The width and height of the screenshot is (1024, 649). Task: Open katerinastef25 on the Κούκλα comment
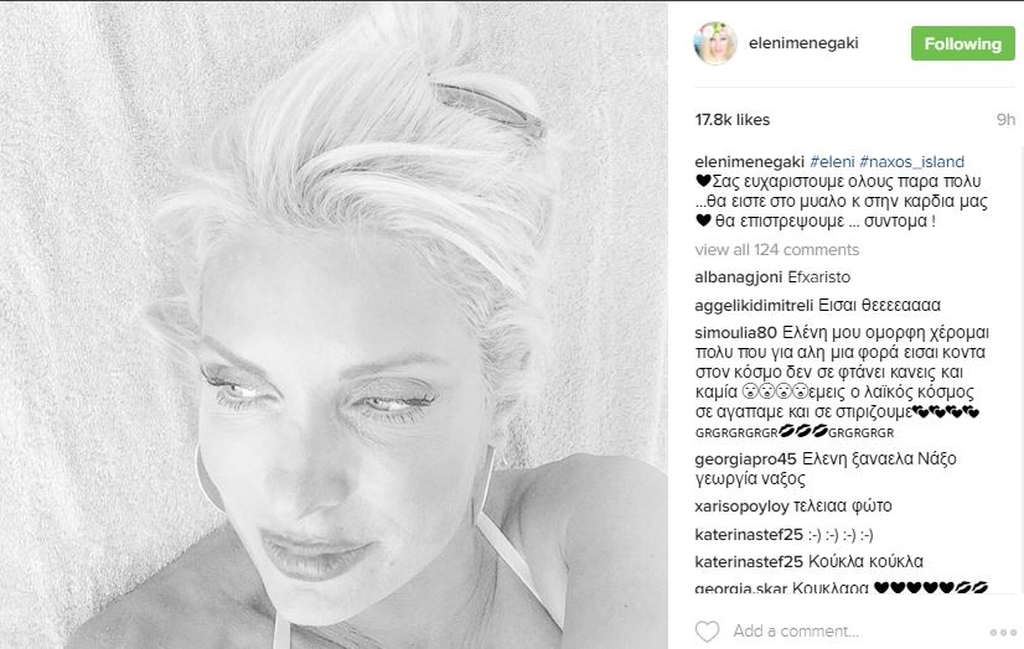pos(748,562)
